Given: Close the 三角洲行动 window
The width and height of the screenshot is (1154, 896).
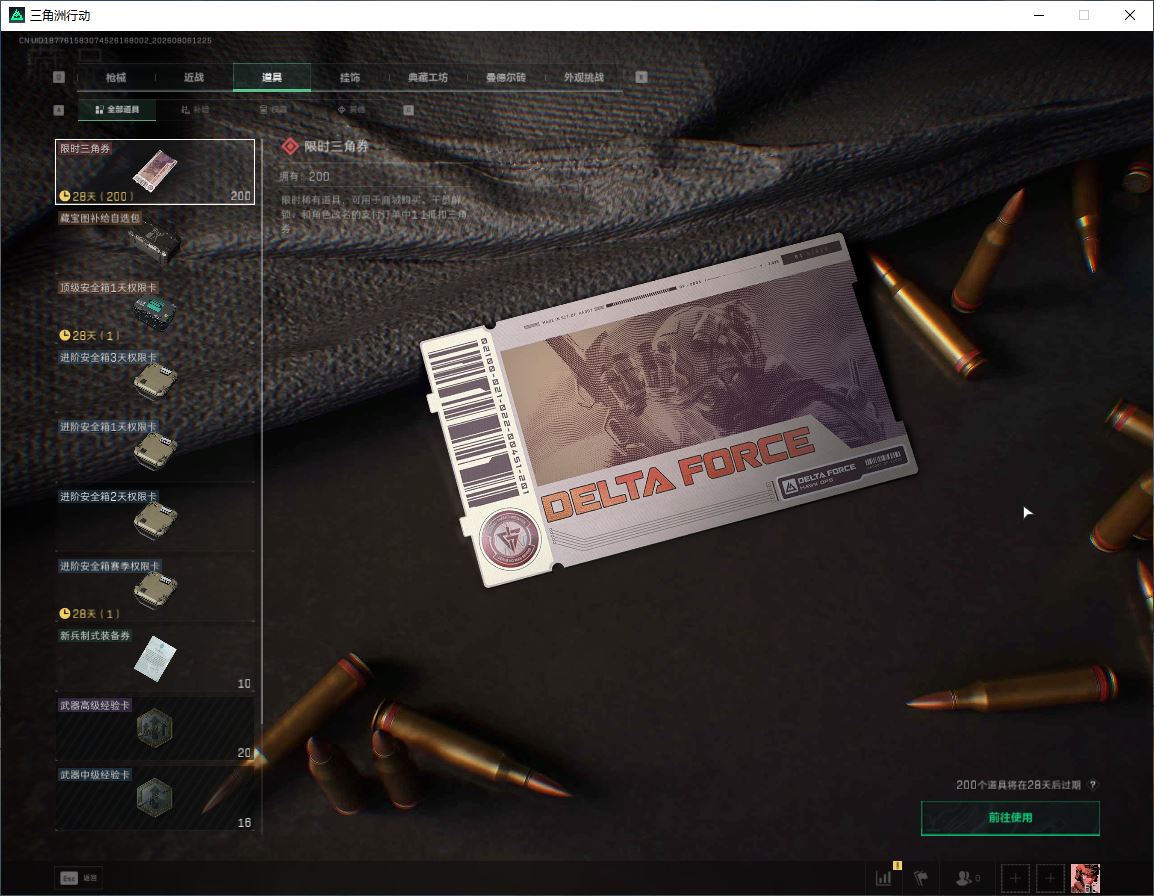Looking at the screenshot, I should 1130,15.
